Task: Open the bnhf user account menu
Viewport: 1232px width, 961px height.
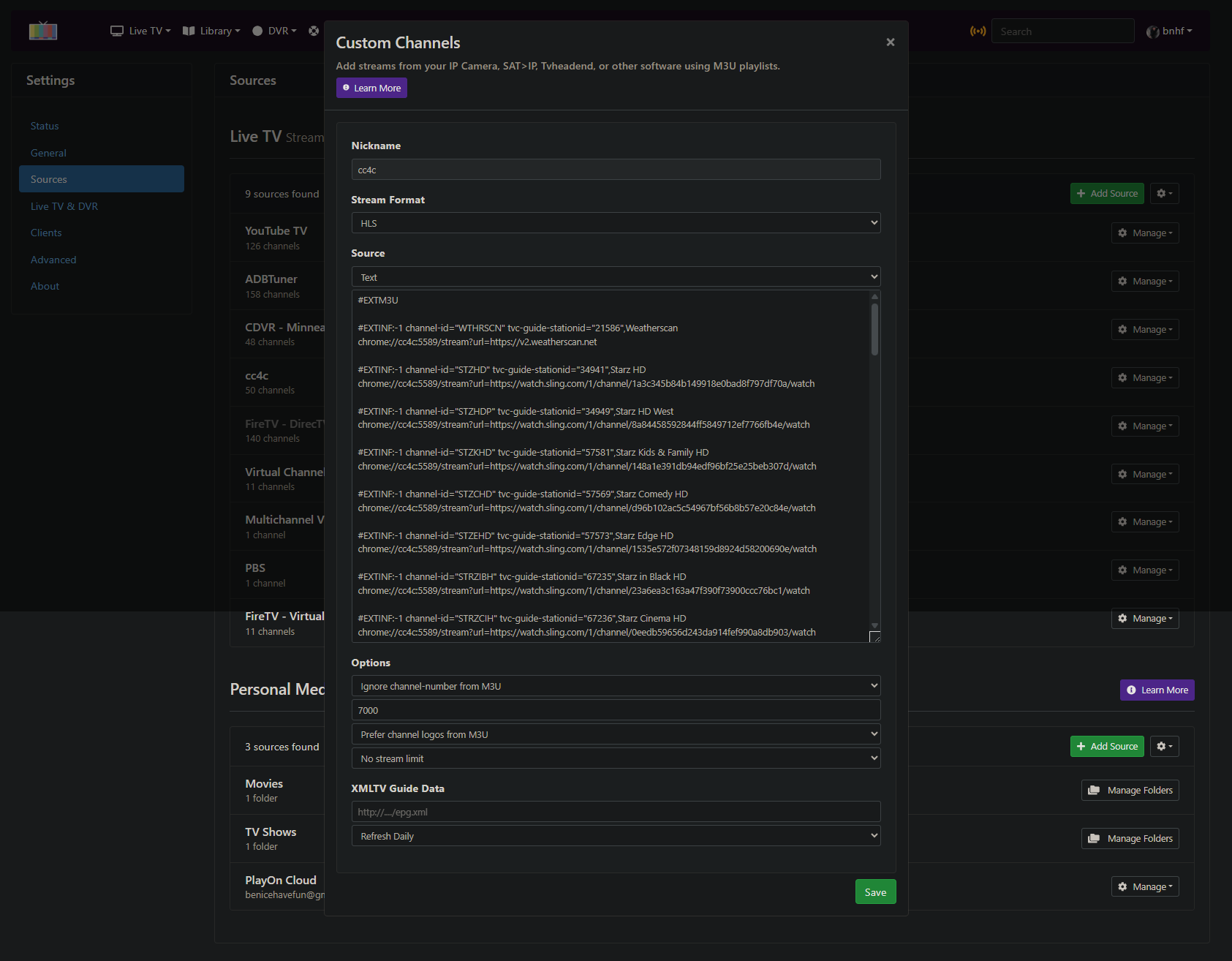Action: tap(1169, 31)
